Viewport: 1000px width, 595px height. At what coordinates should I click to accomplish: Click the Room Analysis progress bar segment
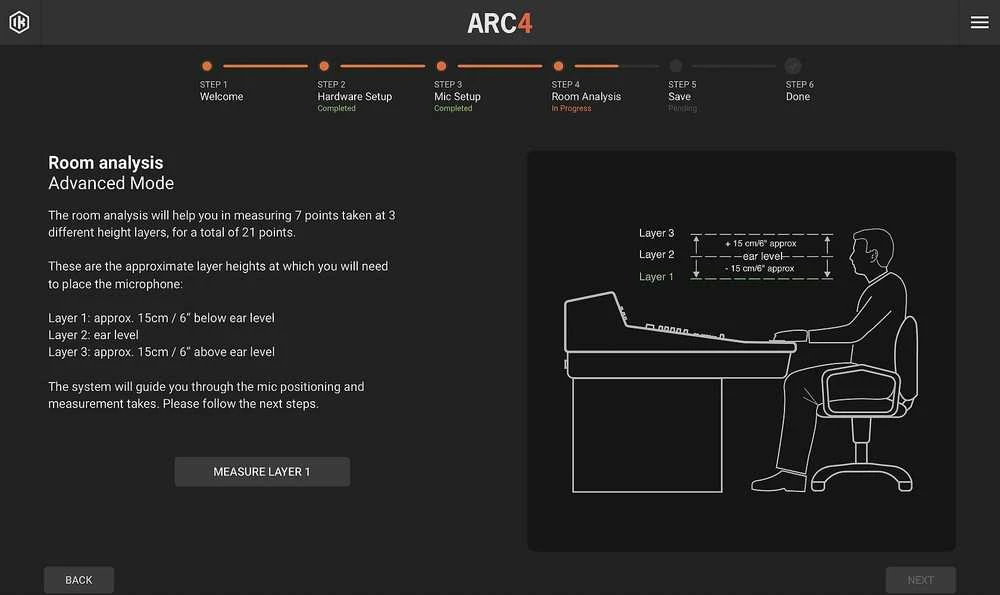pyautogui.click(x=617, y=66)
